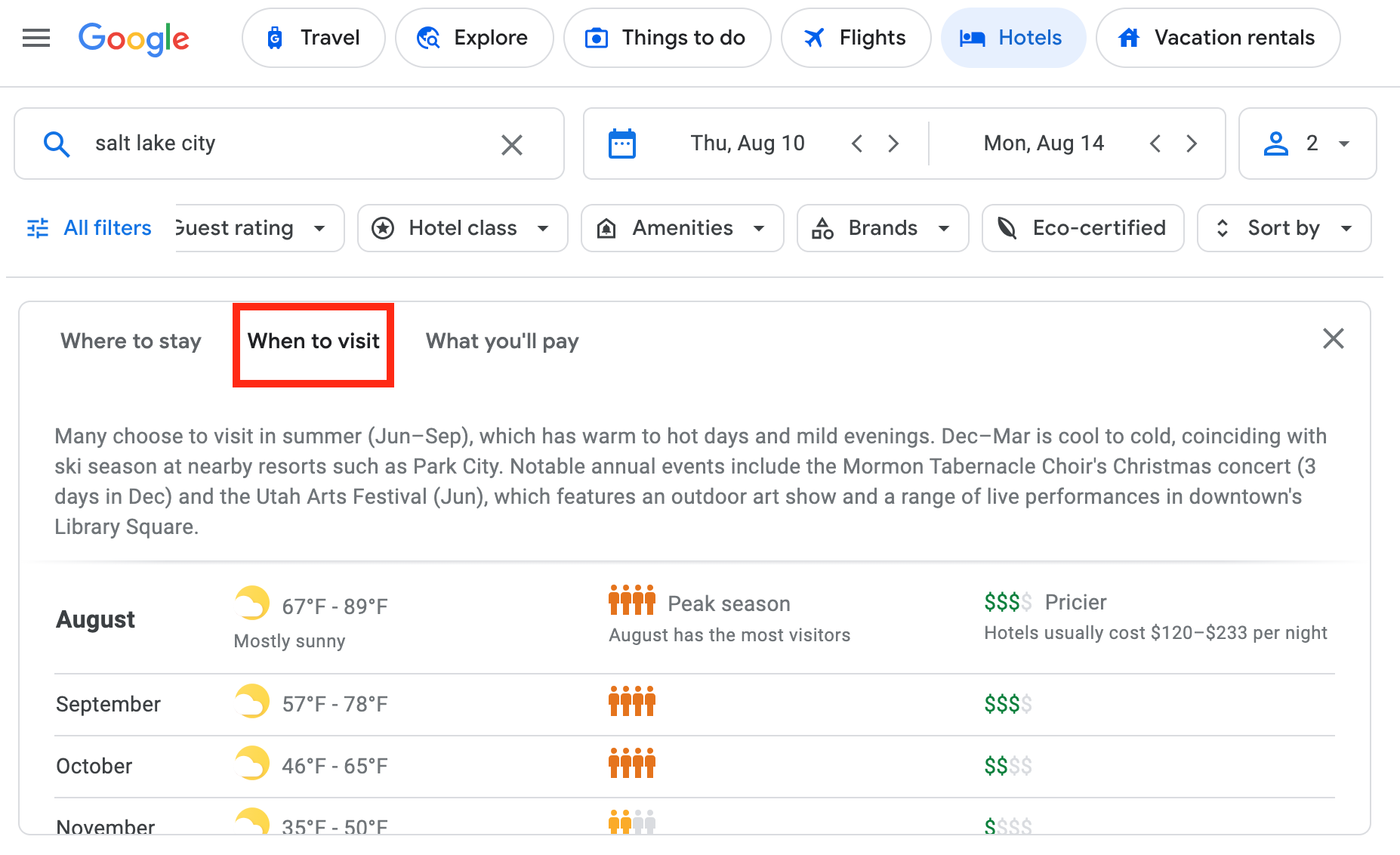Clear the search text with X
The height and width of the screenshot is (855, 1400).
[x=512, y=144]
